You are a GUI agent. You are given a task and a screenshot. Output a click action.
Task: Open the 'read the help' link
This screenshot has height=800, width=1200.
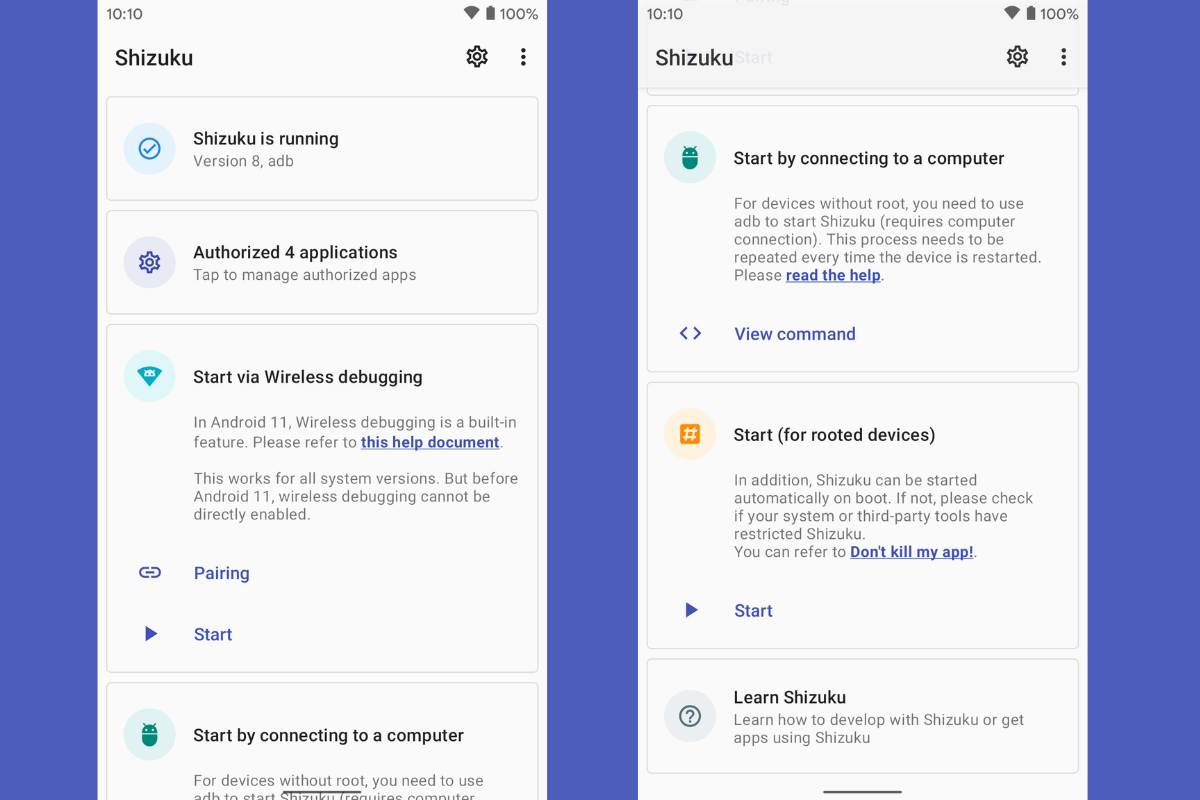point(833,275)
